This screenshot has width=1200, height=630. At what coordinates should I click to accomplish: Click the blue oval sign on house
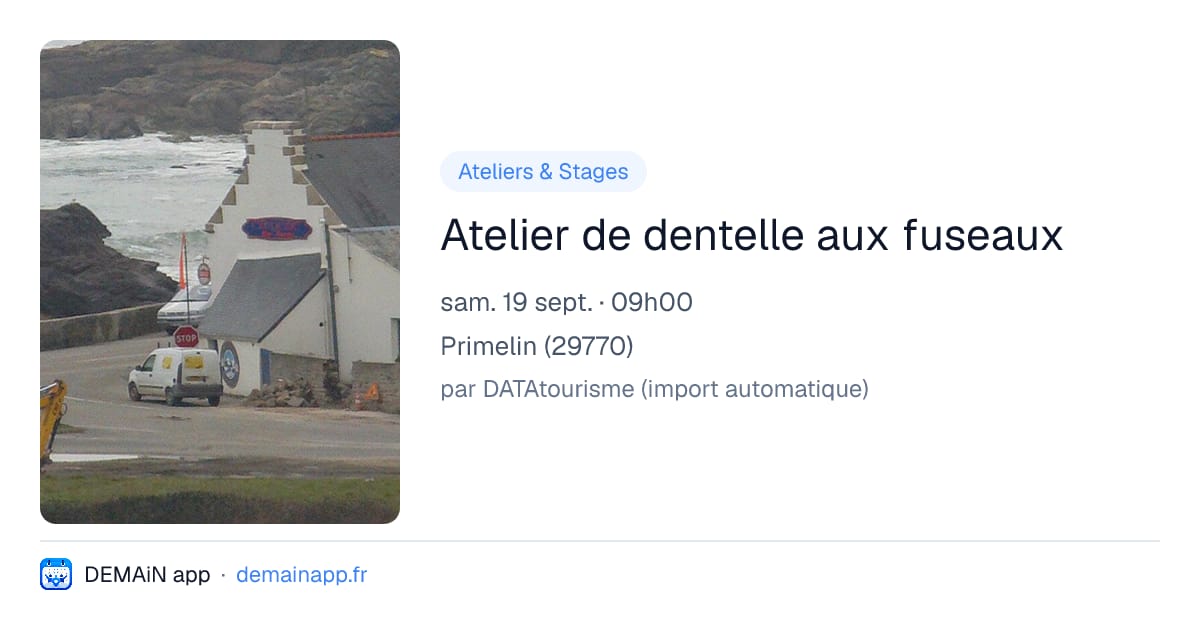277,229
